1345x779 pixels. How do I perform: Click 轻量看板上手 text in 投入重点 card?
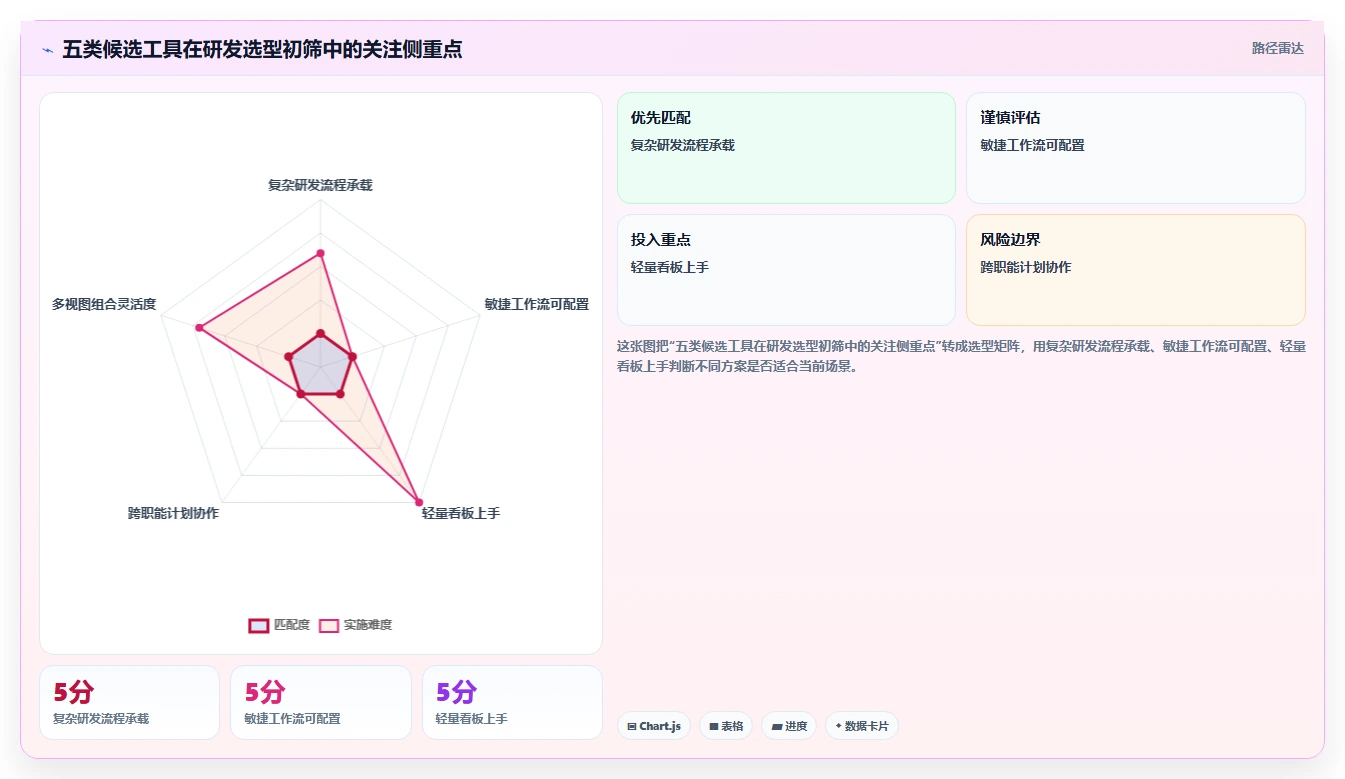pyautogui.click(x=670, y=267)
